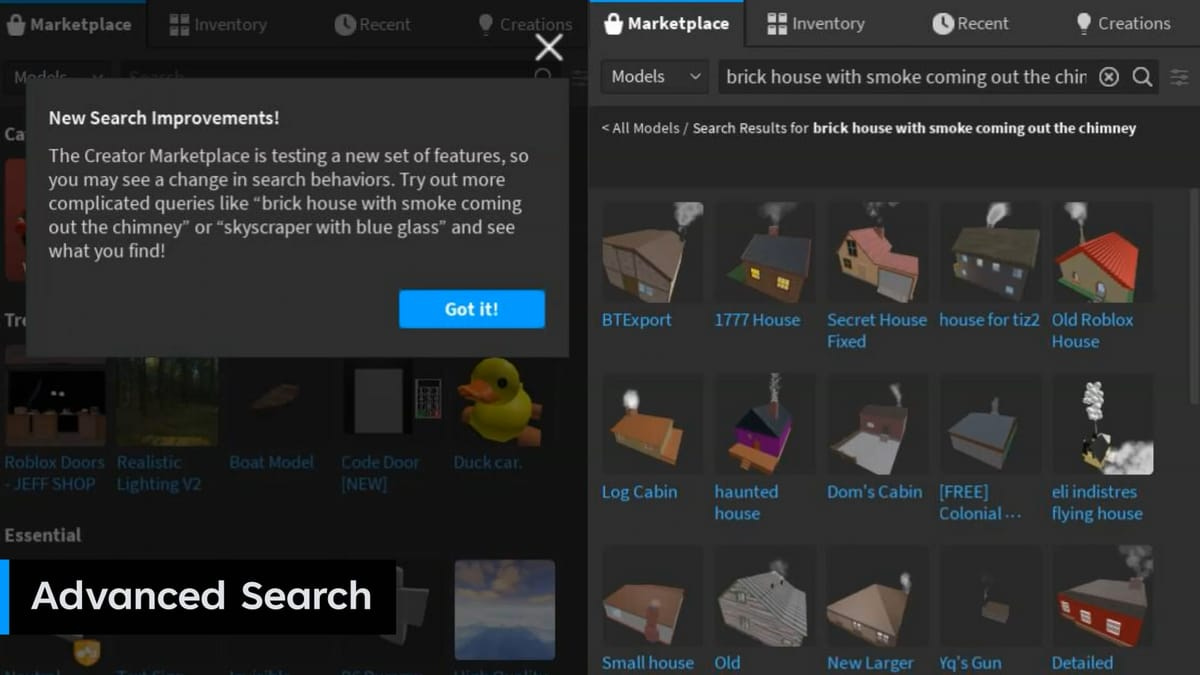Viewport: 1200px width, 675px height.
Task: Select Boat Model thumbnail in left panel
Action: (x=279, y=403)
